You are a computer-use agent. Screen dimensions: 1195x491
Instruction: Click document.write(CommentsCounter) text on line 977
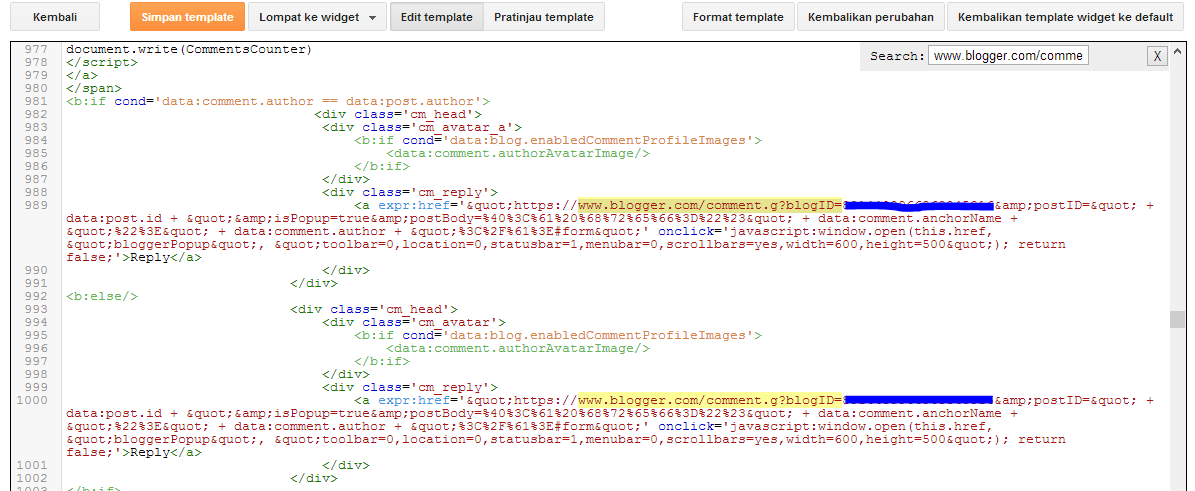(x=189, y=50)
